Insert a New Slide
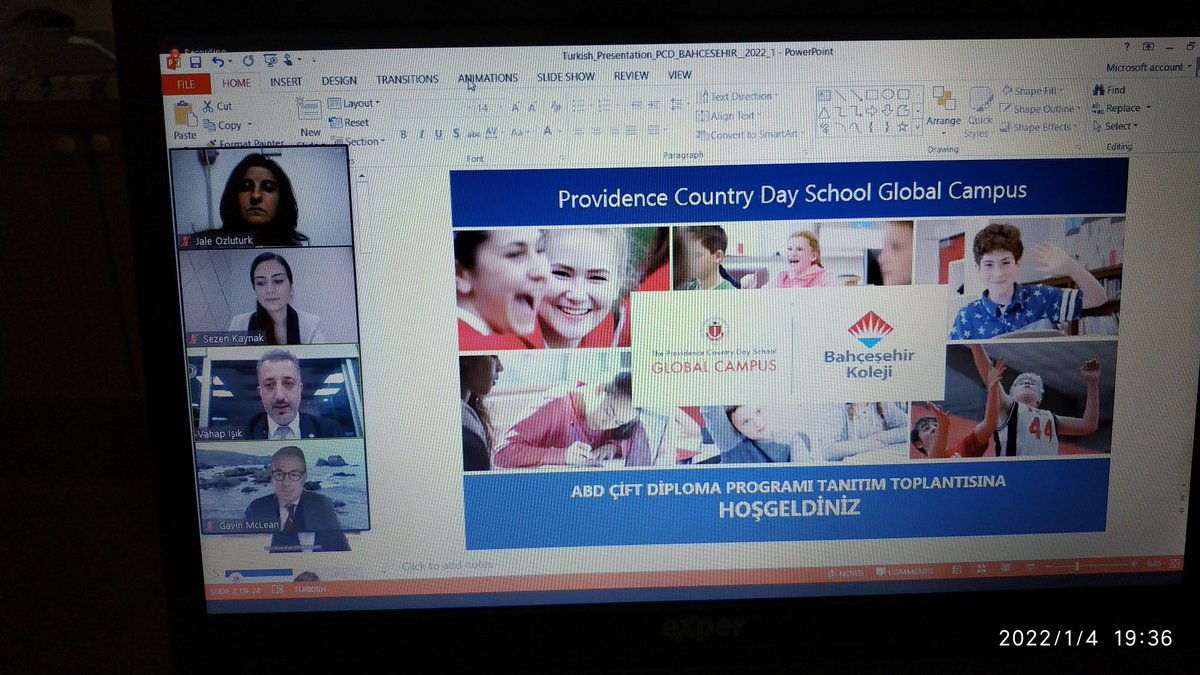The height and width of the screenshot is (675, 1200). tap(310, 118)
